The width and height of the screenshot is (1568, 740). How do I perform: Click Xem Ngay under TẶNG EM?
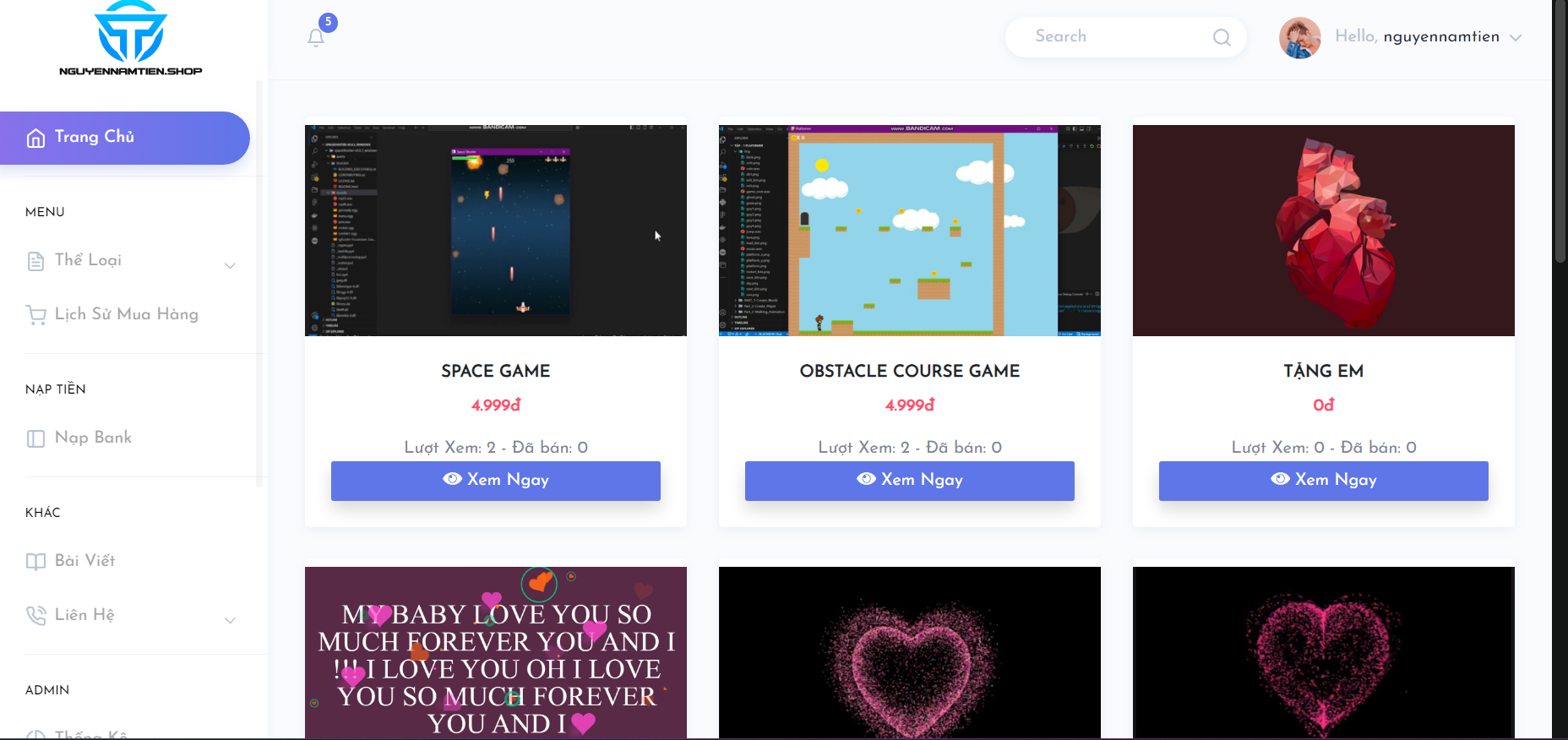1324,481
